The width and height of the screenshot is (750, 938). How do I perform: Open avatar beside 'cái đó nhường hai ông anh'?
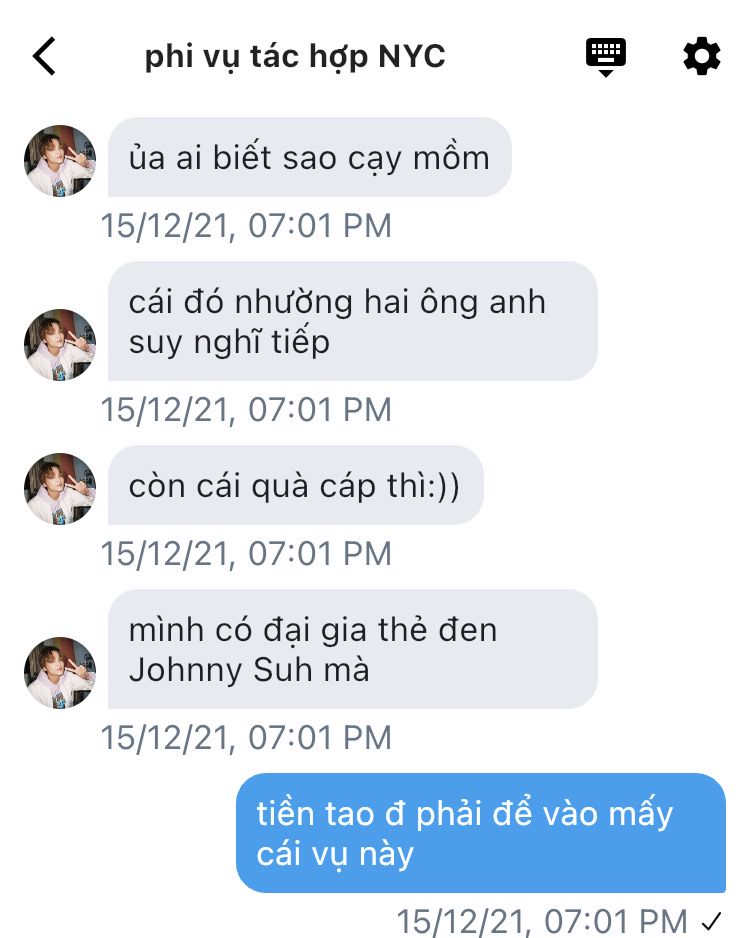click(60, 345)
